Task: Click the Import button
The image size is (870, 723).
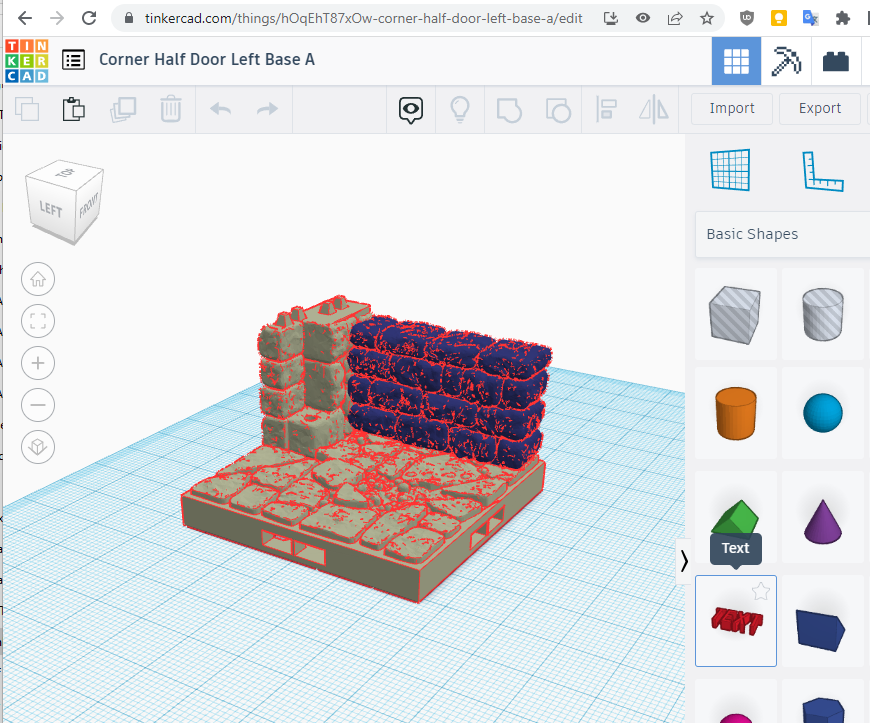Action: (x=732, y=108)
